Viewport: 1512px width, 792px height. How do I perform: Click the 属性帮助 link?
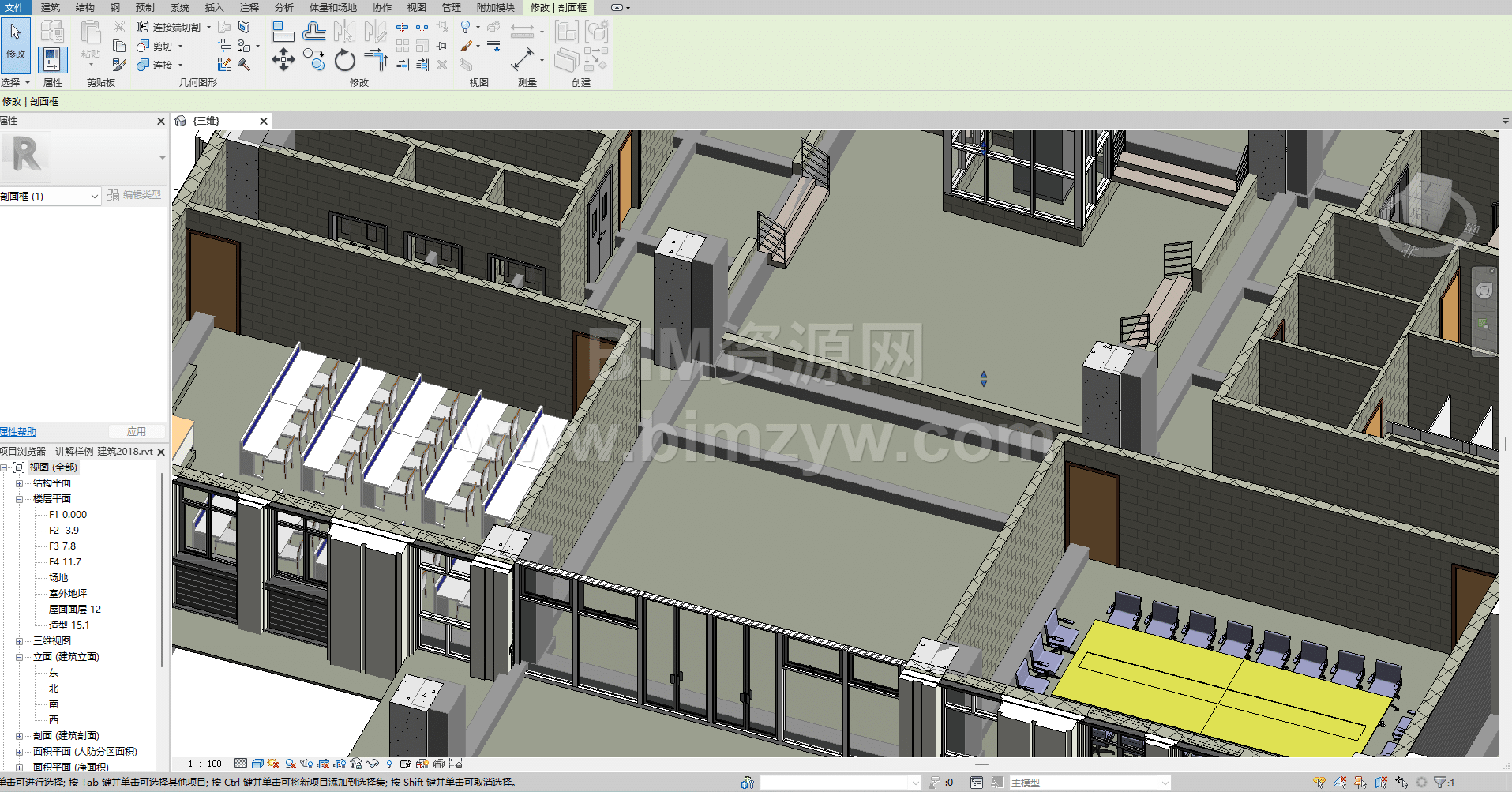click(18, 432)
